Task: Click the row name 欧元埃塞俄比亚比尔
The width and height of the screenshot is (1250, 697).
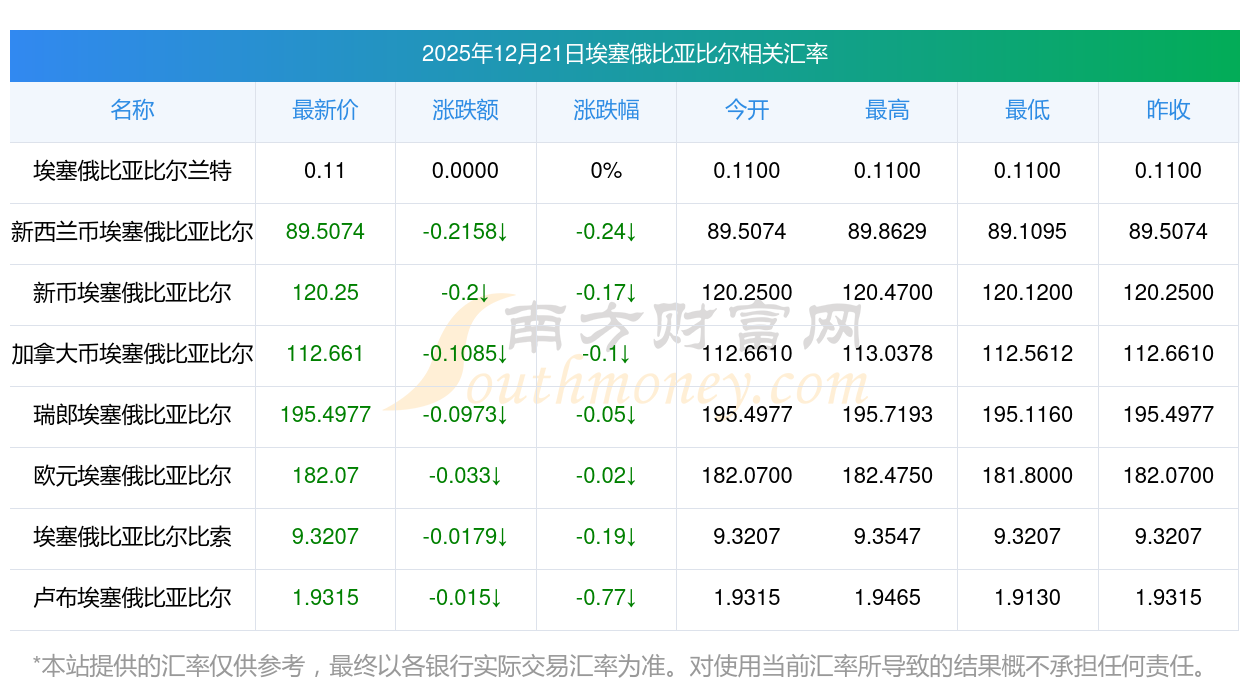Action: click(132, 476)
